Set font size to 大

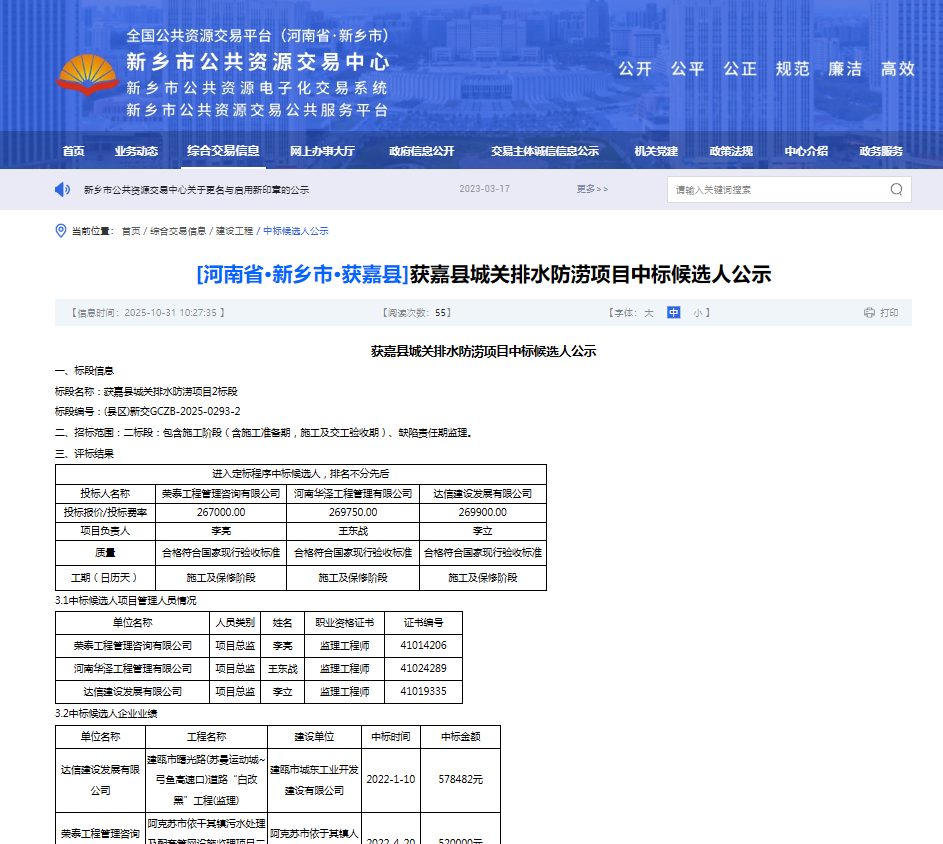coord(648,313)
